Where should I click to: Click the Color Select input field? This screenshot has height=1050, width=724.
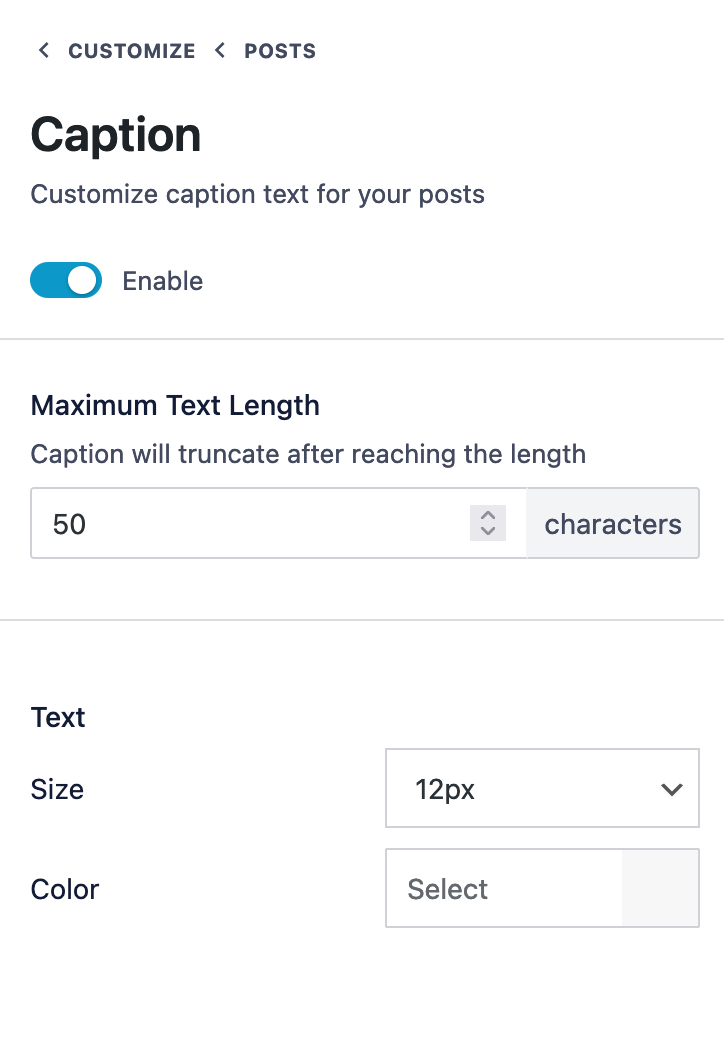[503, 889]
